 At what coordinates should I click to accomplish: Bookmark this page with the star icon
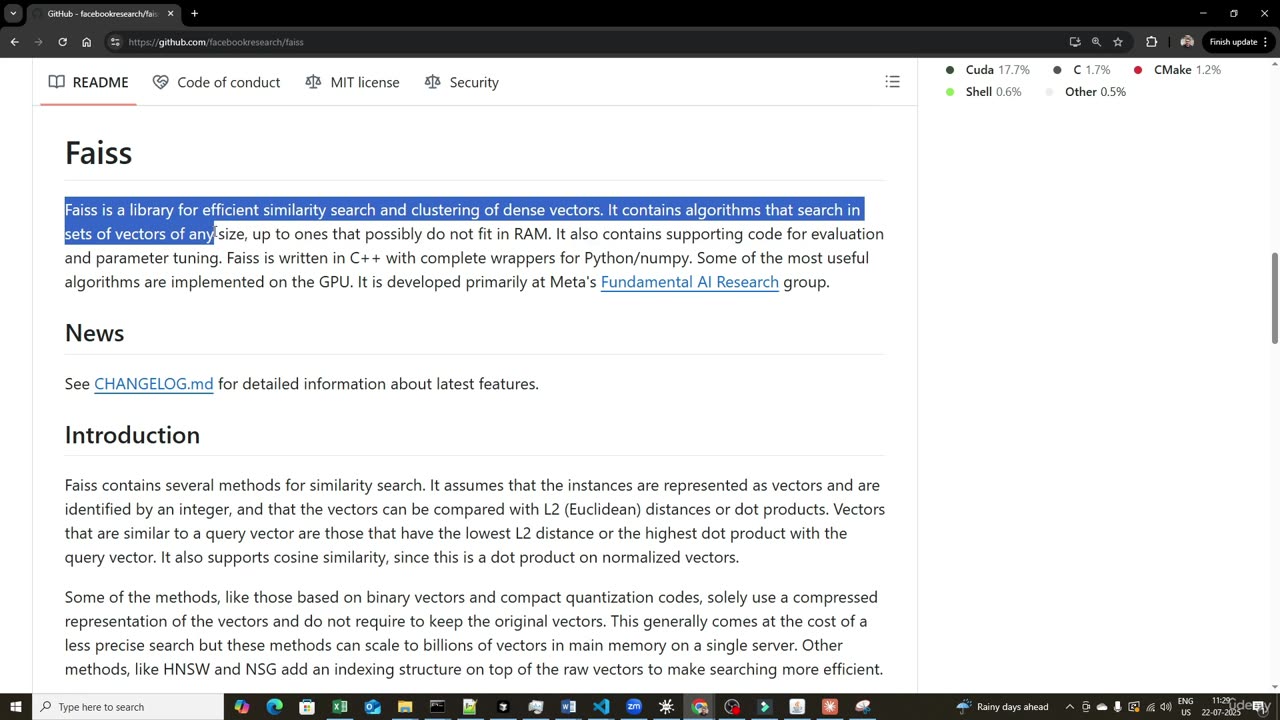coord(1118,42)
